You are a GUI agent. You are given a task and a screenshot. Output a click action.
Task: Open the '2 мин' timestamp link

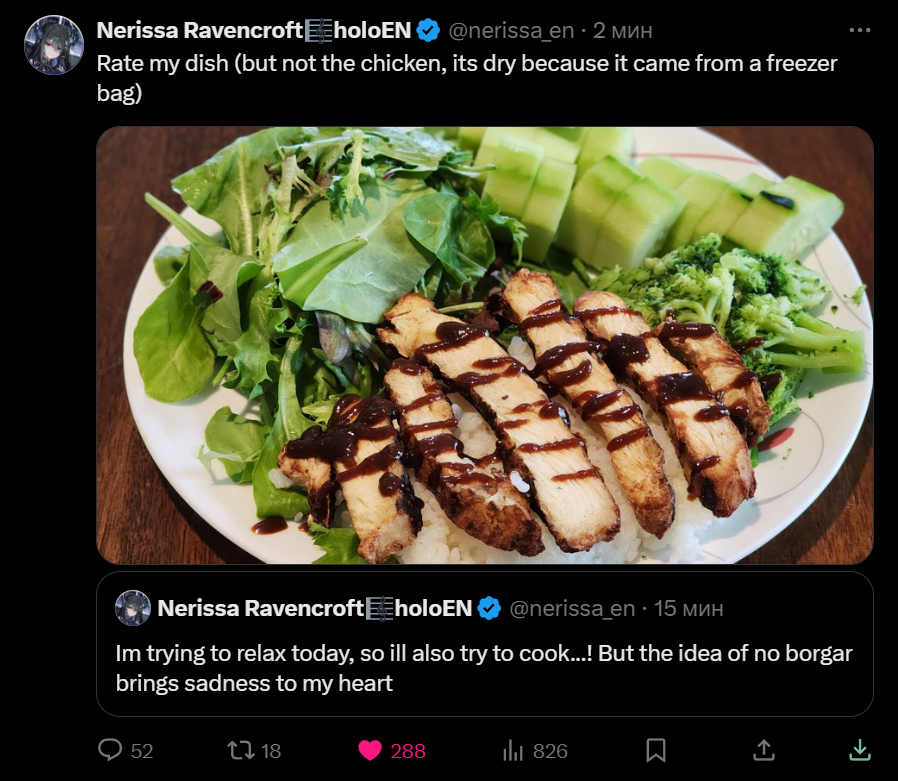tap(623, 30)
